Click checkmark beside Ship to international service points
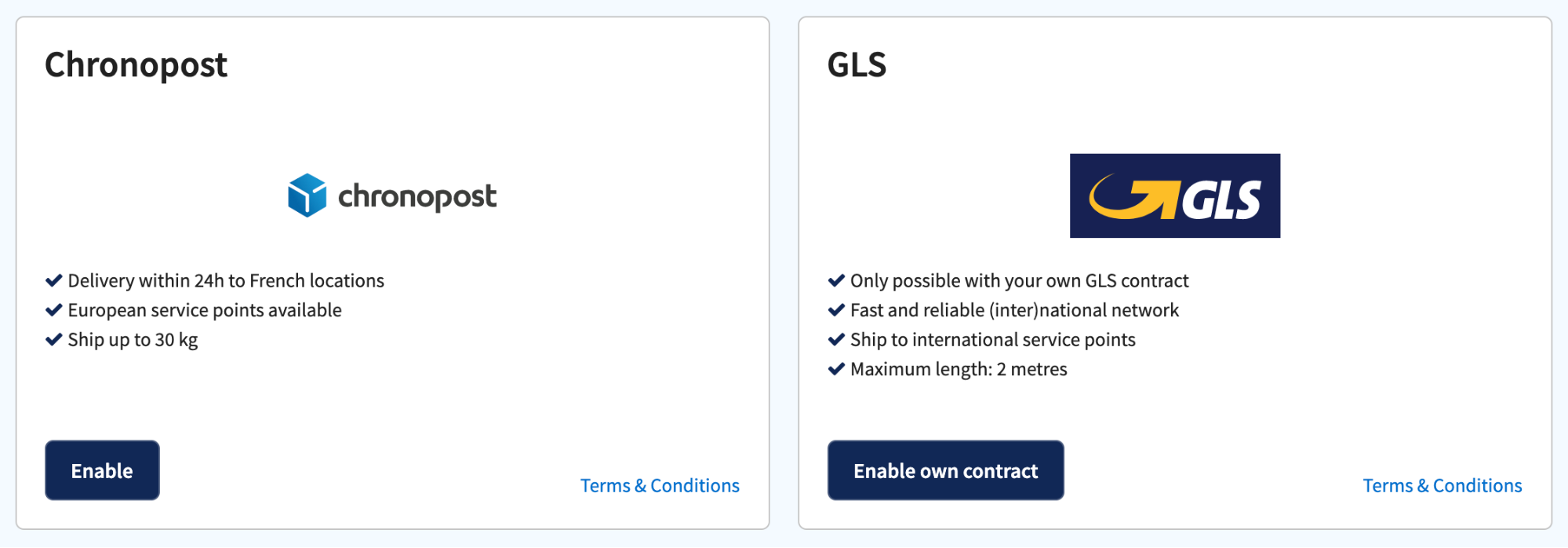This screenshot has height=548, width=1568. [x=836, y=339]
